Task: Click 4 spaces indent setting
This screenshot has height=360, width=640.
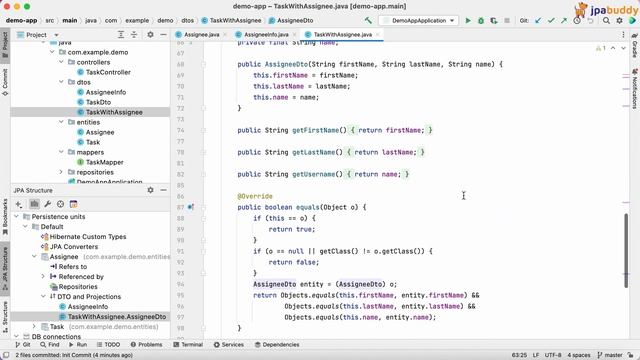Action: click(x=579, y=355)
